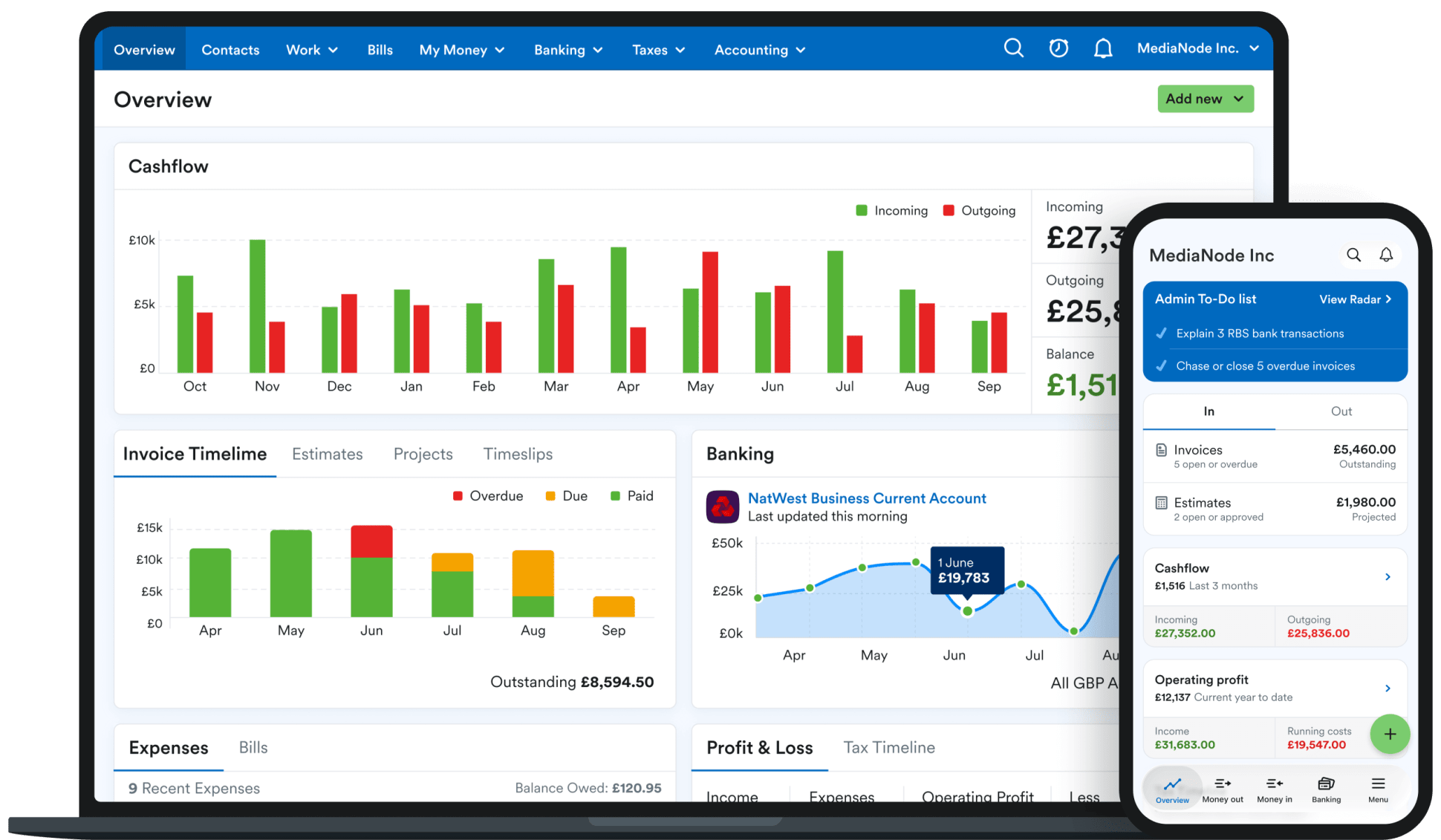This screenshot has width=1441, height=840.
Task: Click the Add new button
Action: point(1205,98)
